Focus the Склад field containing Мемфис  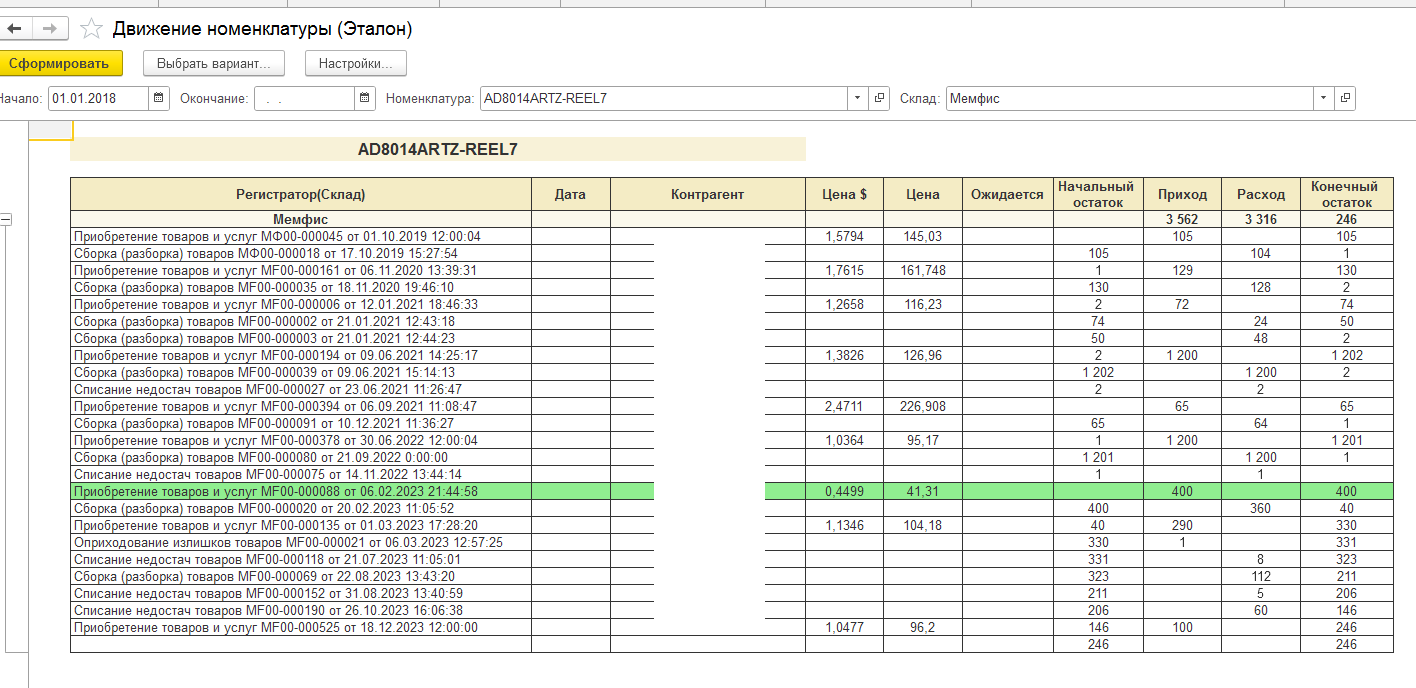[1128, 98]
